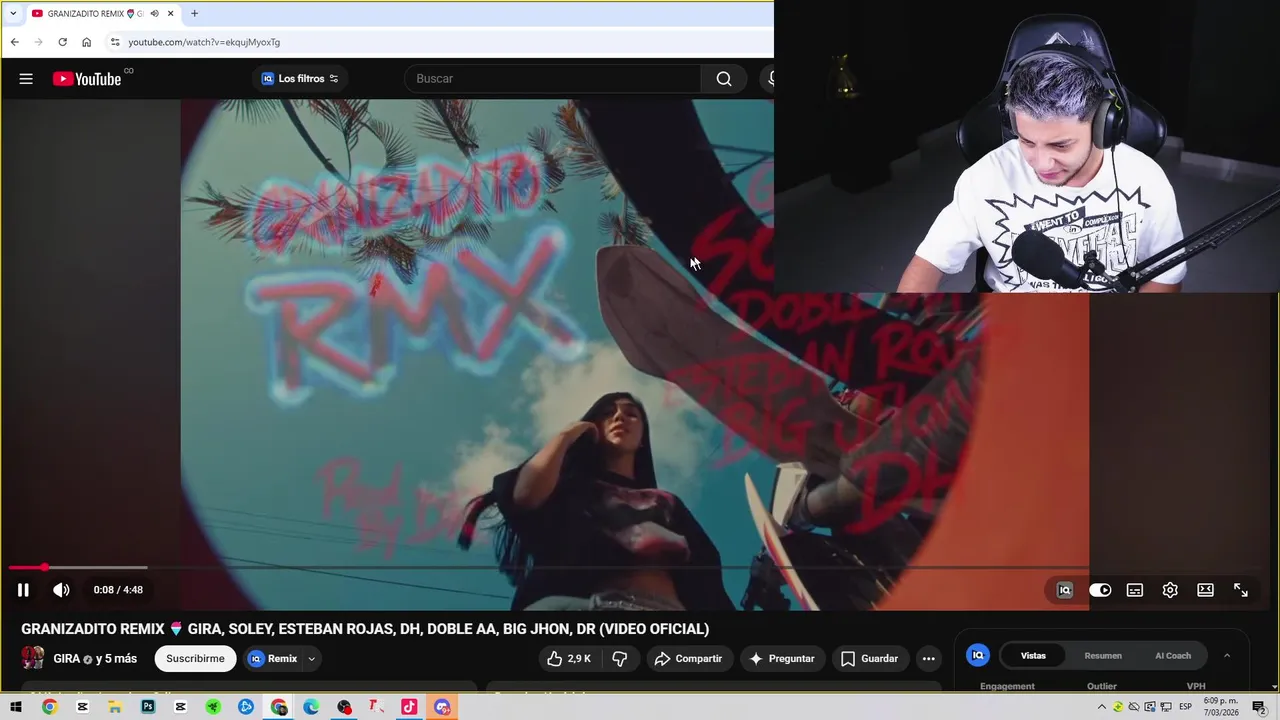
Task: Click the VPH metric label
Action: (x=1196, y=686)
